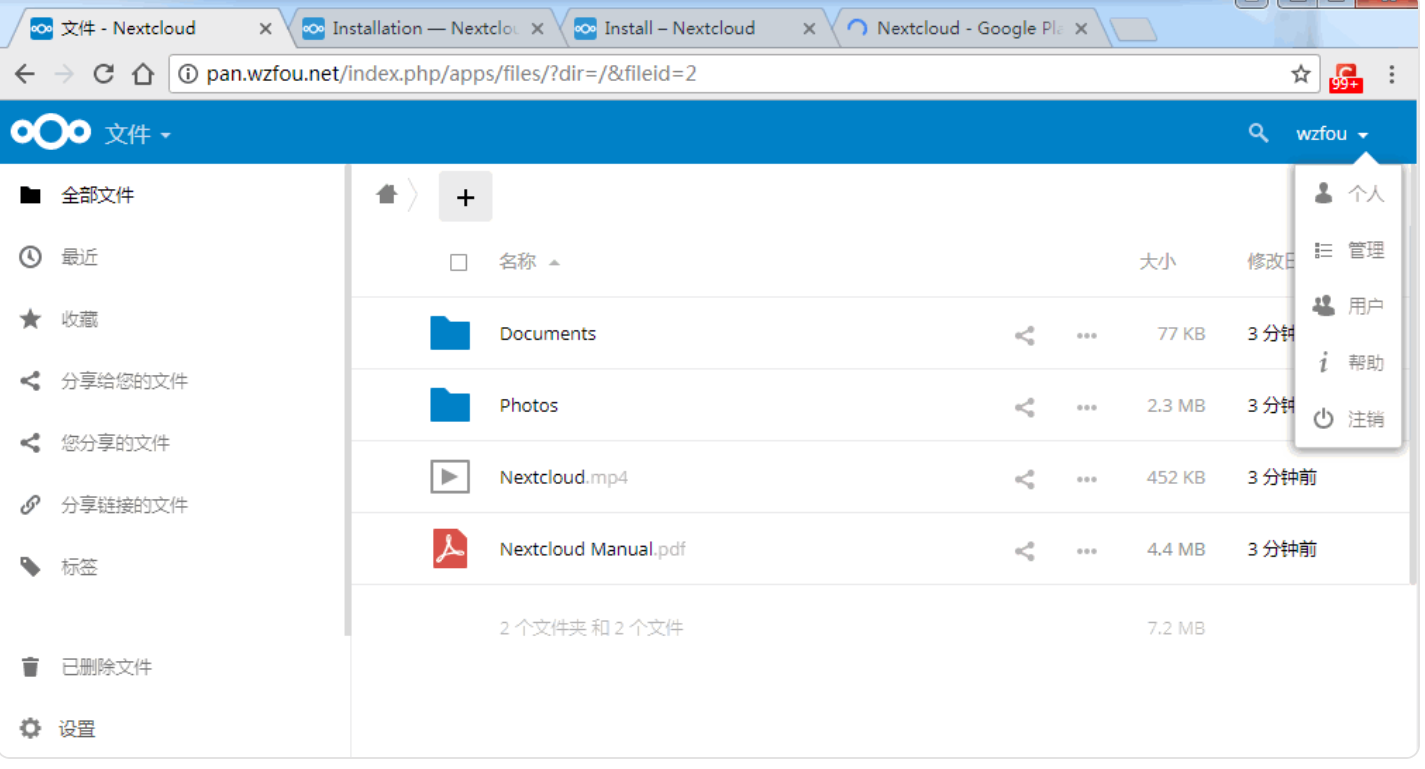Select 个人 in the user menu

coord(1348,194)
